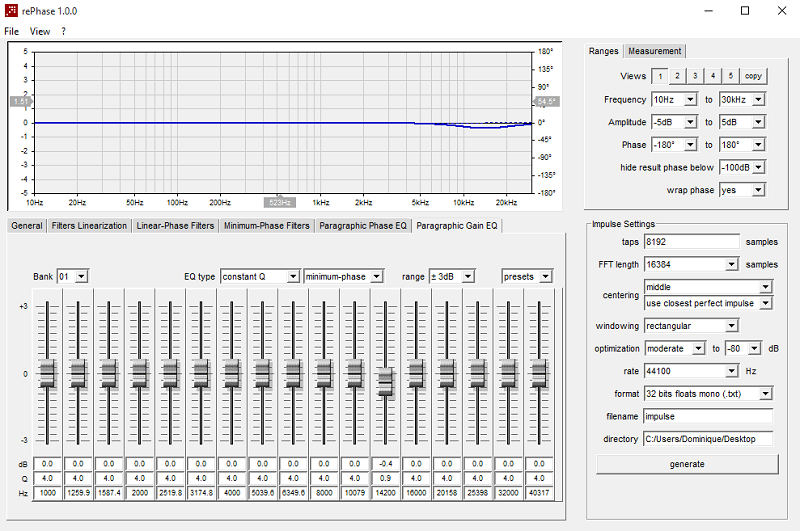Click the 14200 Hz gain slider handle
The image size is (800, 531).
386,382
